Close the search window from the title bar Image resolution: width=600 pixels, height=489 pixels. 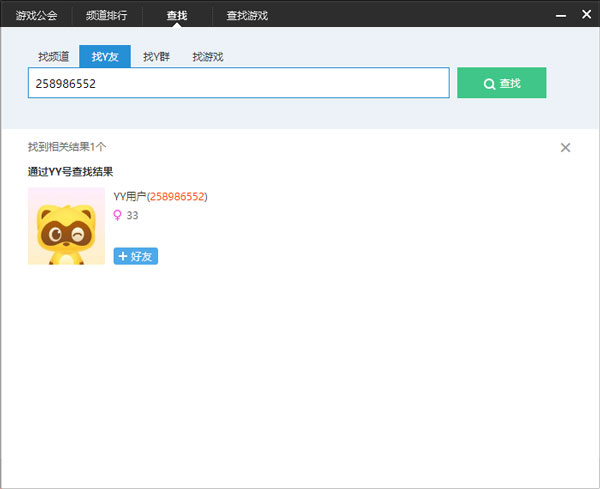click(584, 15)
